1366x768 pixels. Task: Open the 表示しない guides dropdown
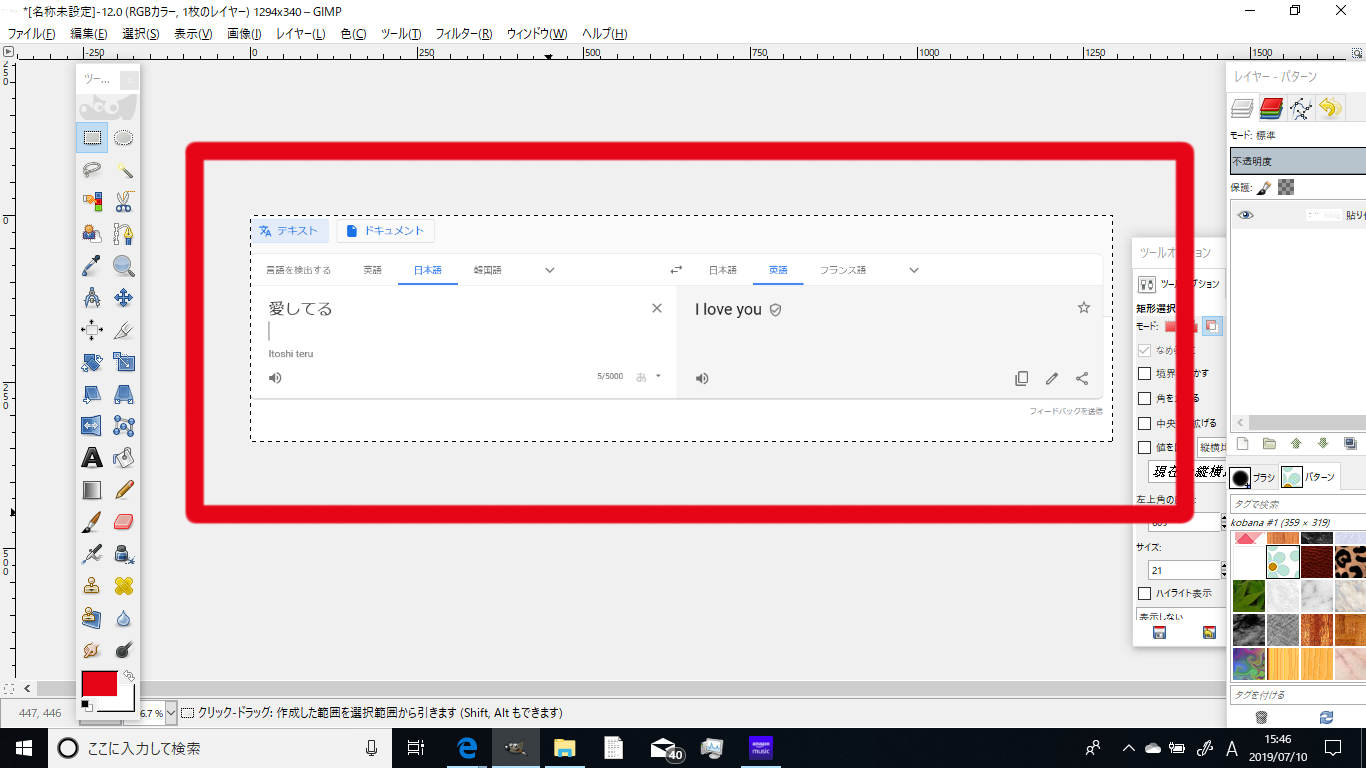[x=1181, y=616]
